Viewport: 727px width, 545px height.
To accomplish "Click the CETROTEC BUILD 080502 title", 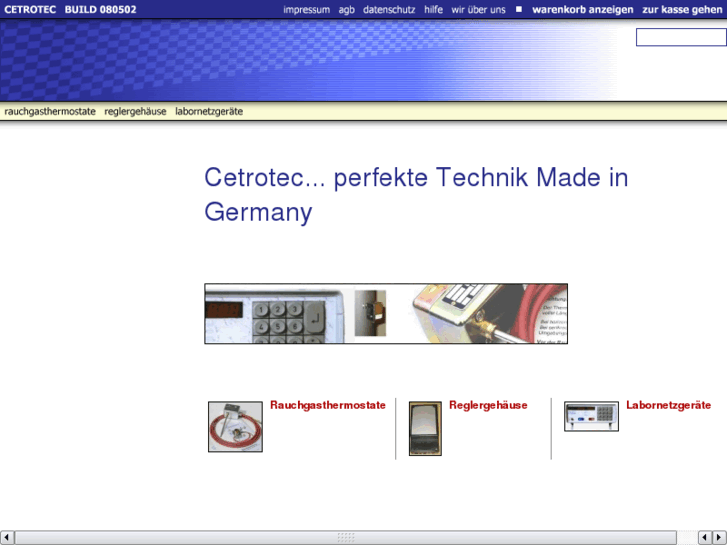I will pyautogui.click(x=70, y=10).
